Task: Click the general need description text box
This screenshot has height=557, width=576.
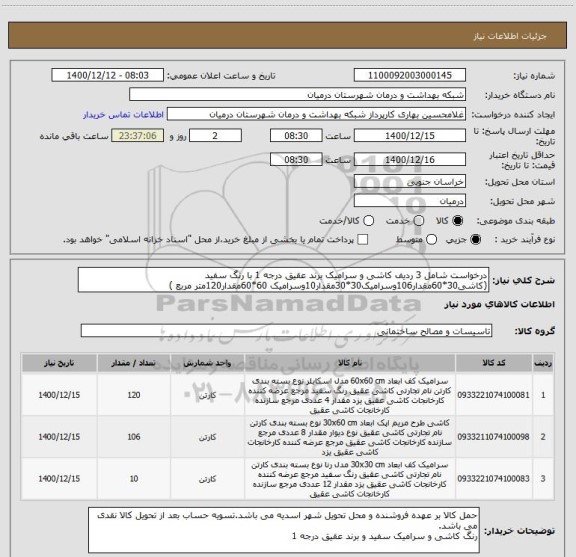Action: tap(284, 280)
